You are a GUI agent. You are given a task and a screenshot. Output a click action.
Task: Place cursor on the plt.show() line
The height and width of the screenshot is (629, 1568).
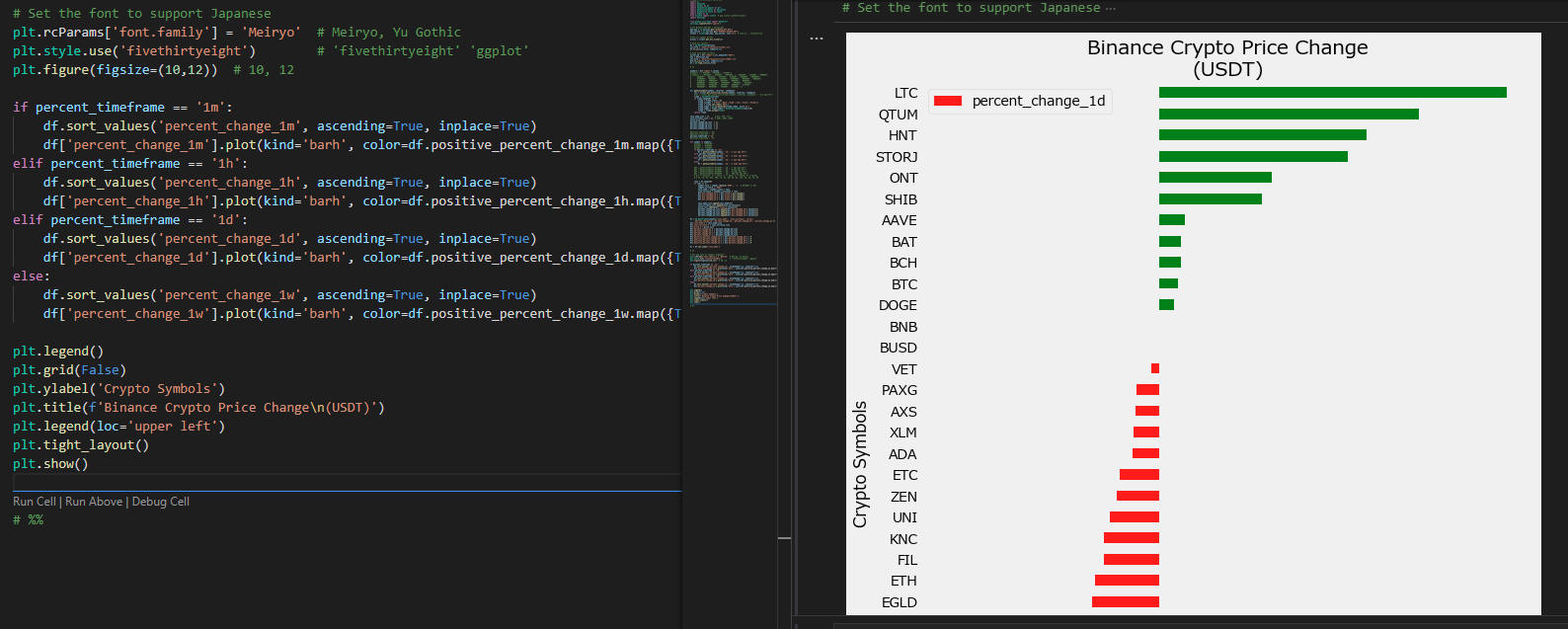(50, 464)
